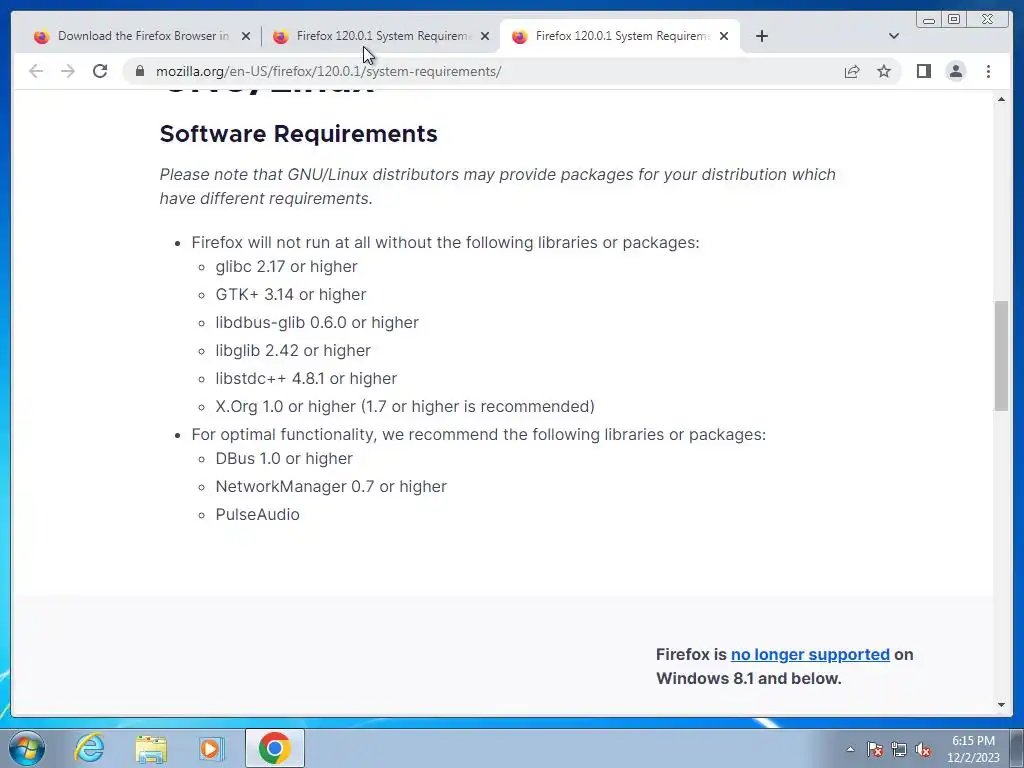
Task: Open Windows Explorer from taskbar
Action: pos(151,748)
